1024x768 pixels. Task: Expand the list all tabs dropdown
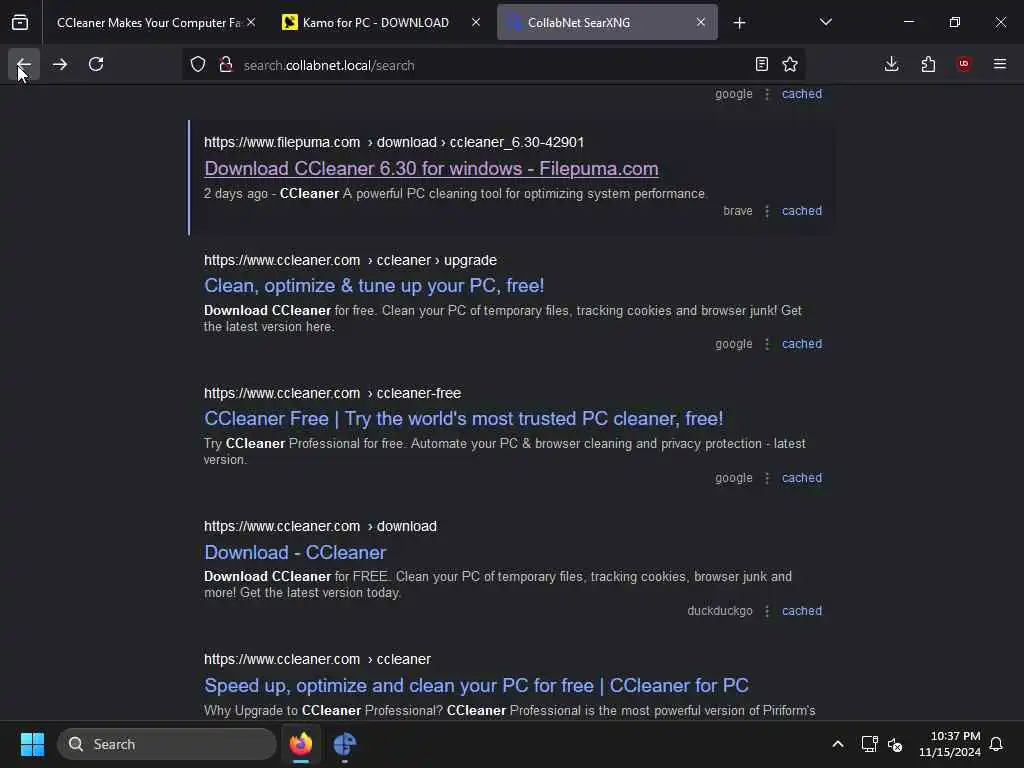coord(825,23)
